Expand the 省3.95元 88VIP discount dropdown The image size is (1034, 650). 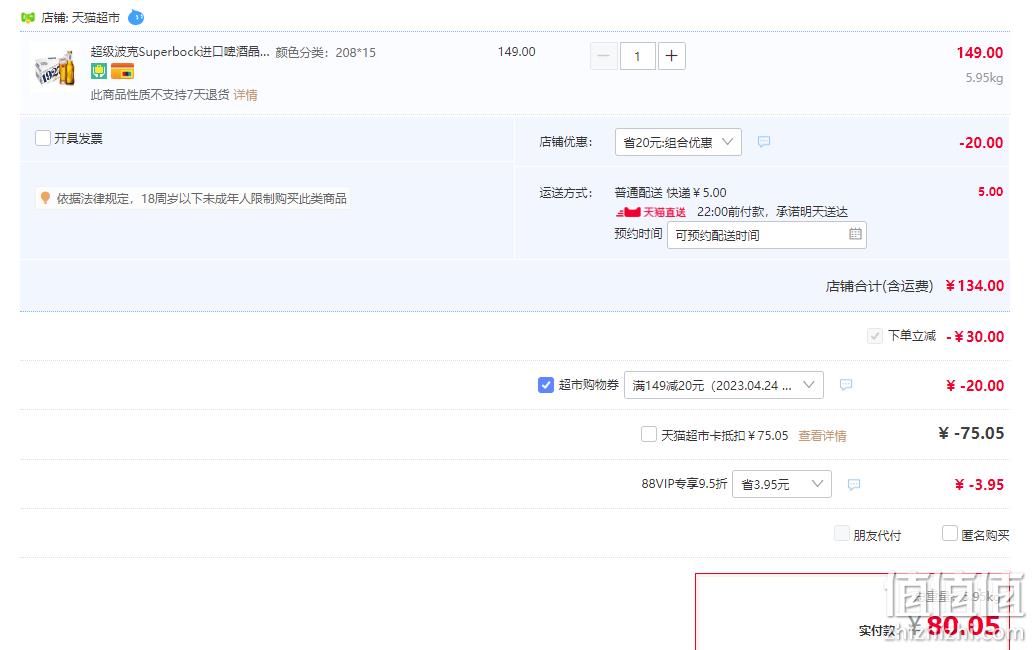click(781, 484)
